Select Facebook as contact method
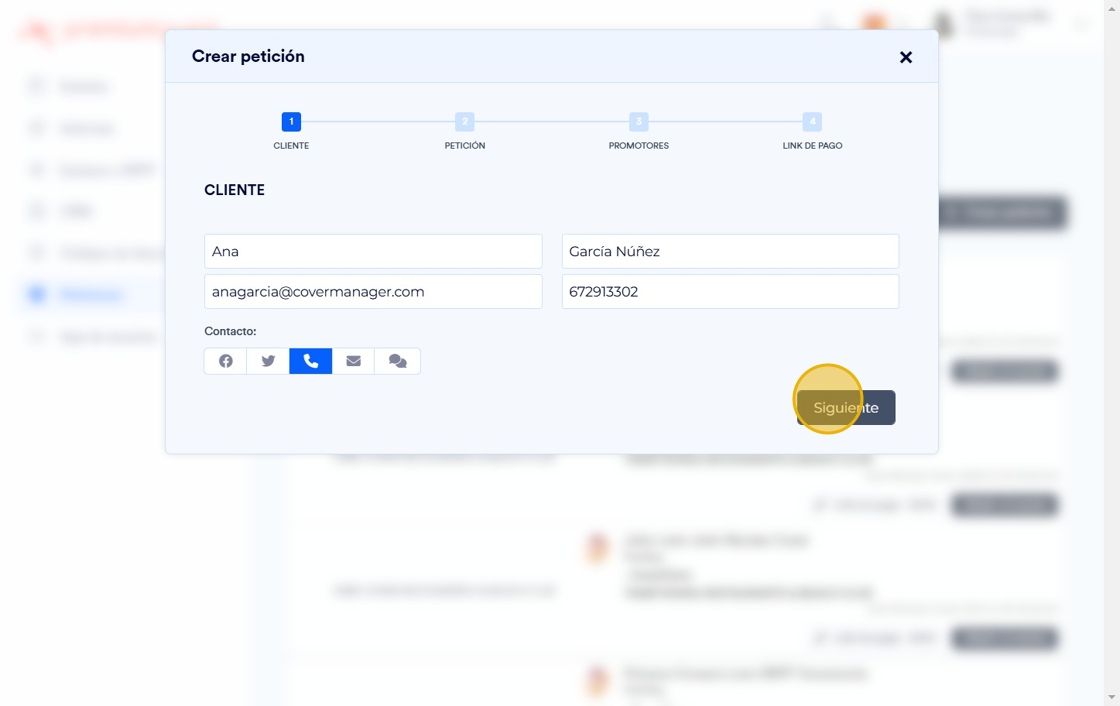Screen dimensions: 1120x706 click(226, 361)
